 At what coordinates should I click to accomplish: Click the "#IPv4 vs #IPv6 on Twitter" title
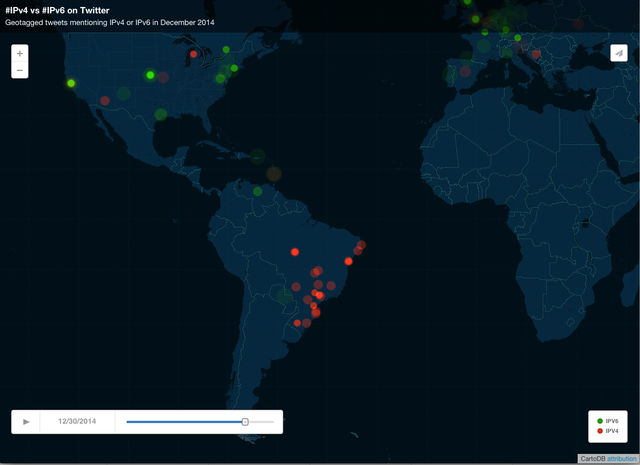tap(57, 10)
